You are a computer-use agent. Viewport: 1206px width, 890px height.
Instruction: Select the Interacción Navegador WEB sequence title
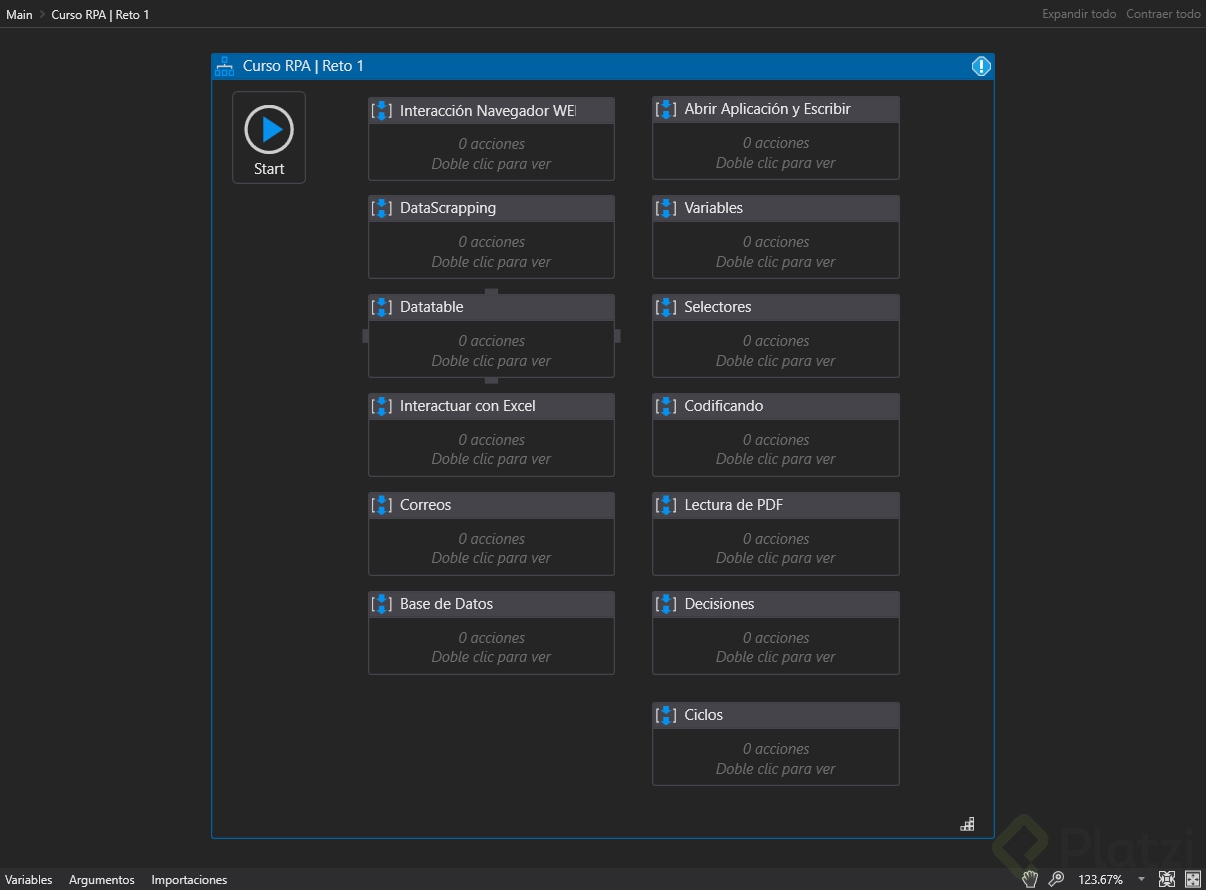[488, 111]
